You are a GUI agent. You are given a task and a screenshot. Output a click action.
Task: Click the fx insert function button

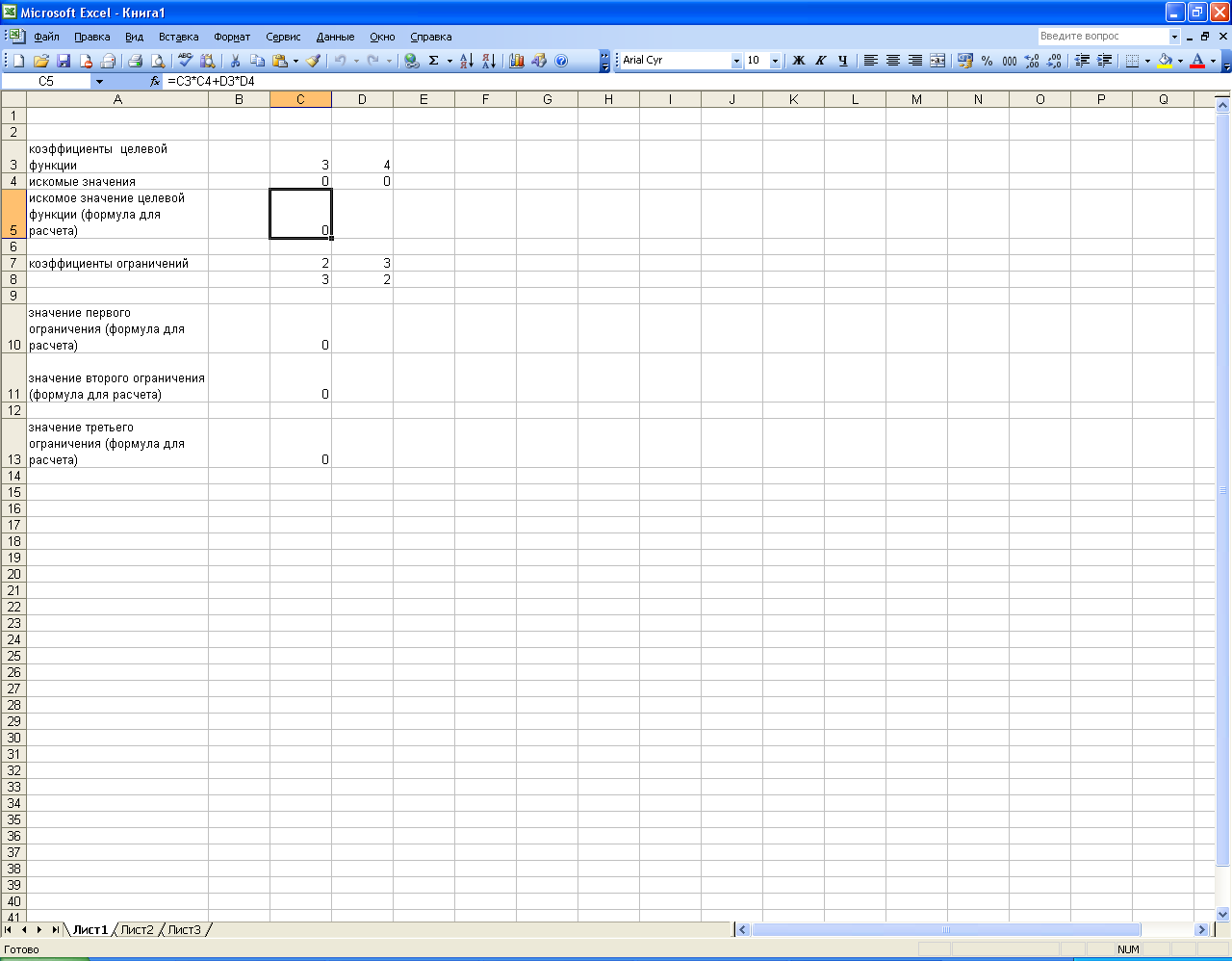click(155, 82)
